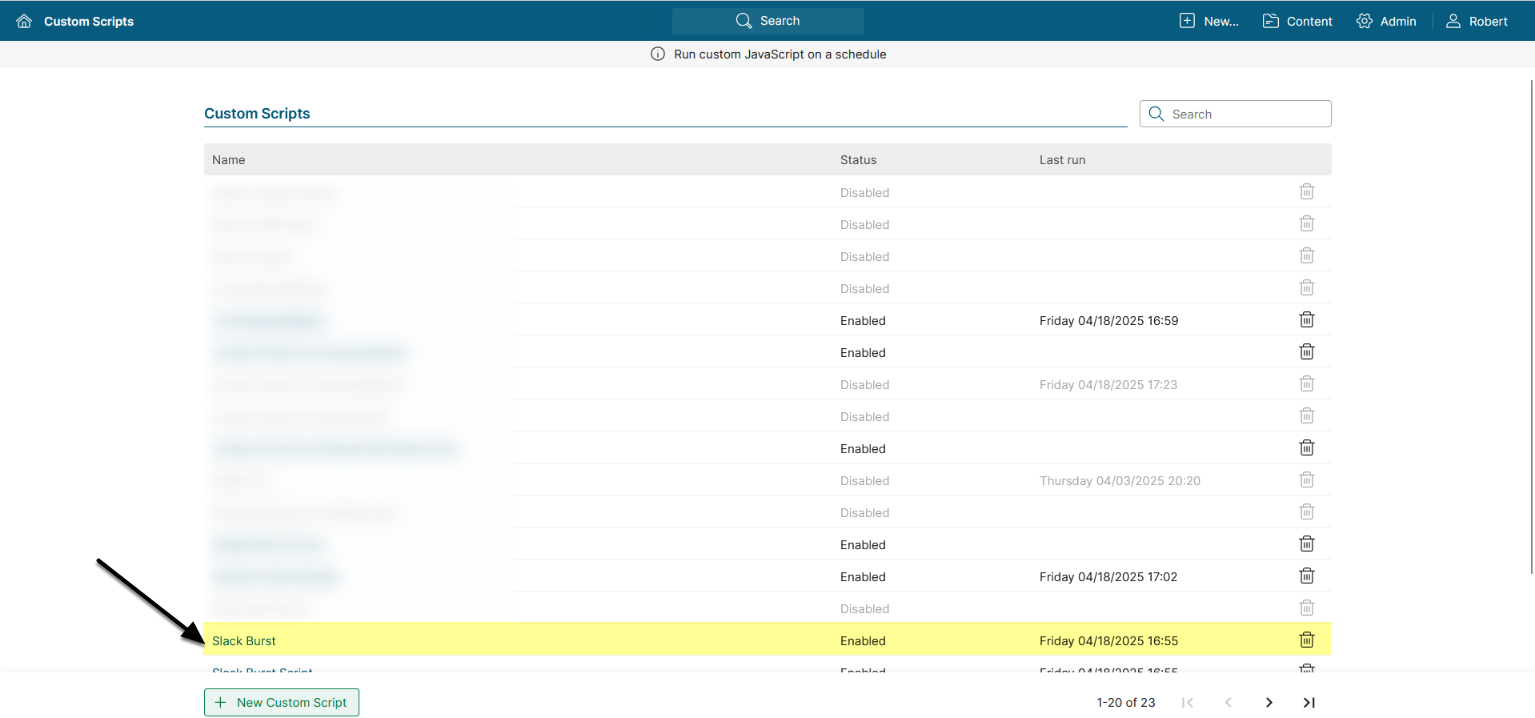Jump to last page of scripts
Image resolution: width=1535 pixels, height=718 pixels.
(x=1309, y=703)
